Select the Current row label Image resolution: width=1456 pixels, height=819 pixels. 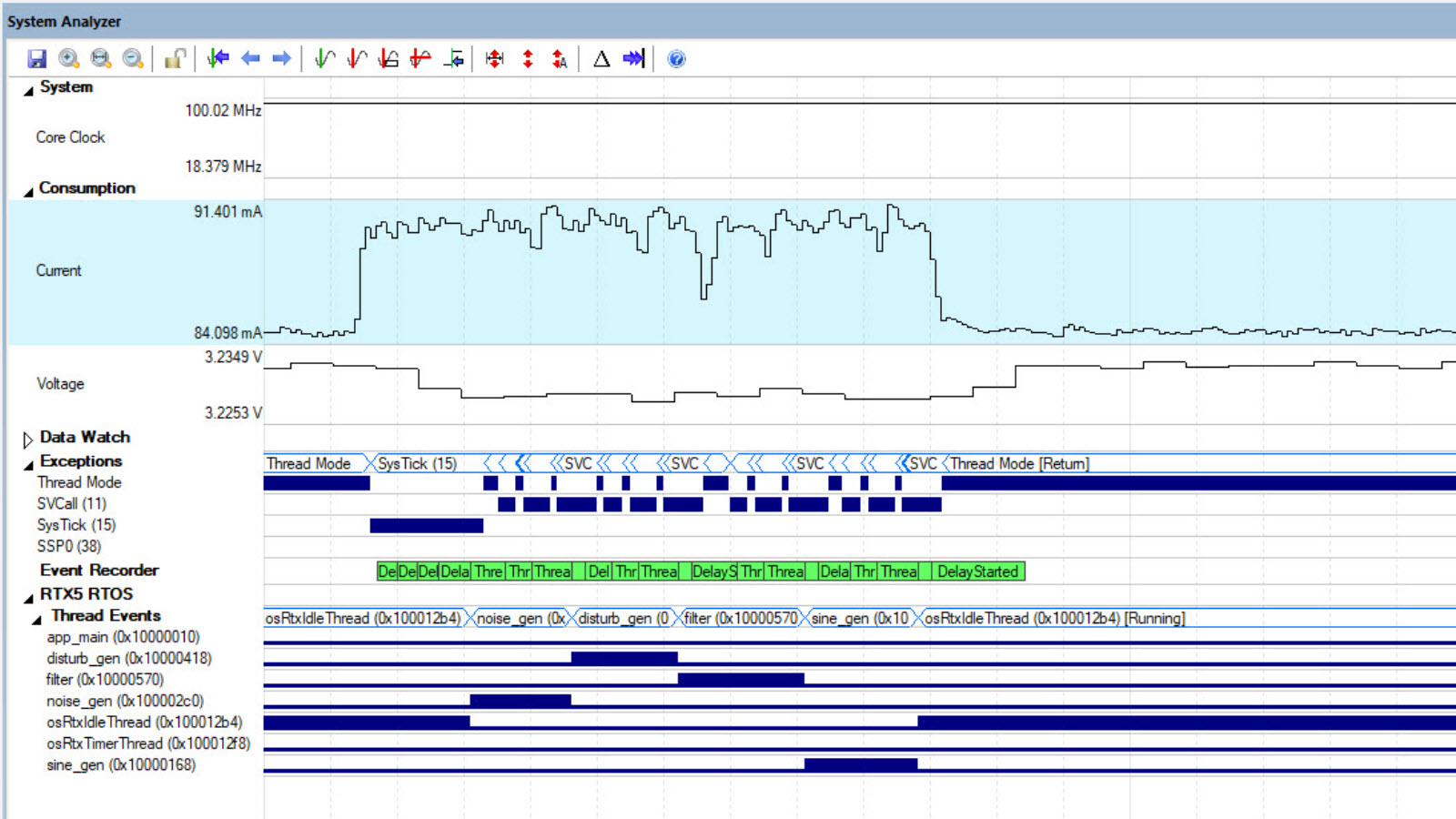pos(58,270)
